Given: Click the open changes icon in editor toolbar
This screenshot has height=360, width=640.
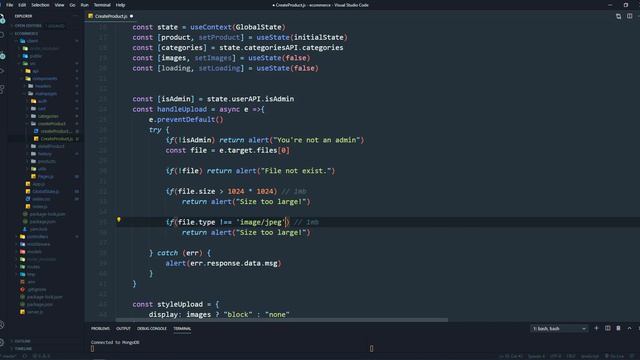Looking at the screenshot, I should click(618, 16).
